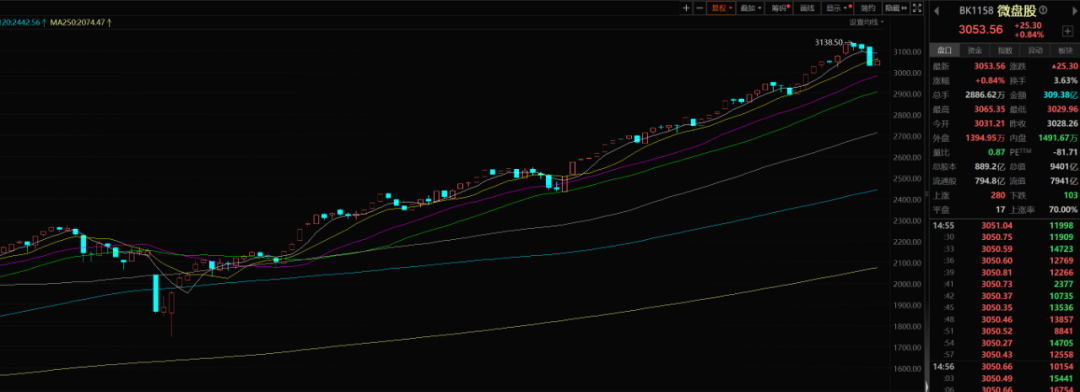Viewport: 1080px width, 392px height.
Task: Go to previous stock with left arrow
Action: (x=937, y=11)
